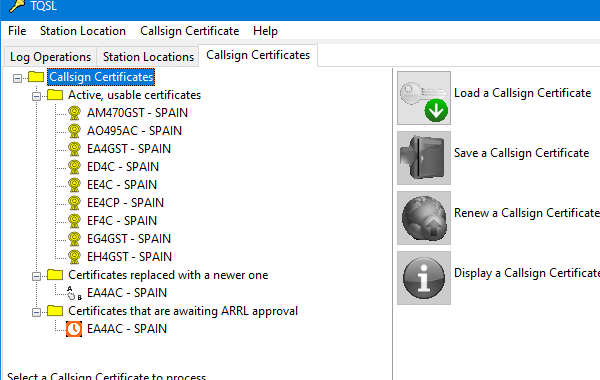Select the EE4C - SPAIN certificate
The image size is (600, 380).
coord(122,185)
